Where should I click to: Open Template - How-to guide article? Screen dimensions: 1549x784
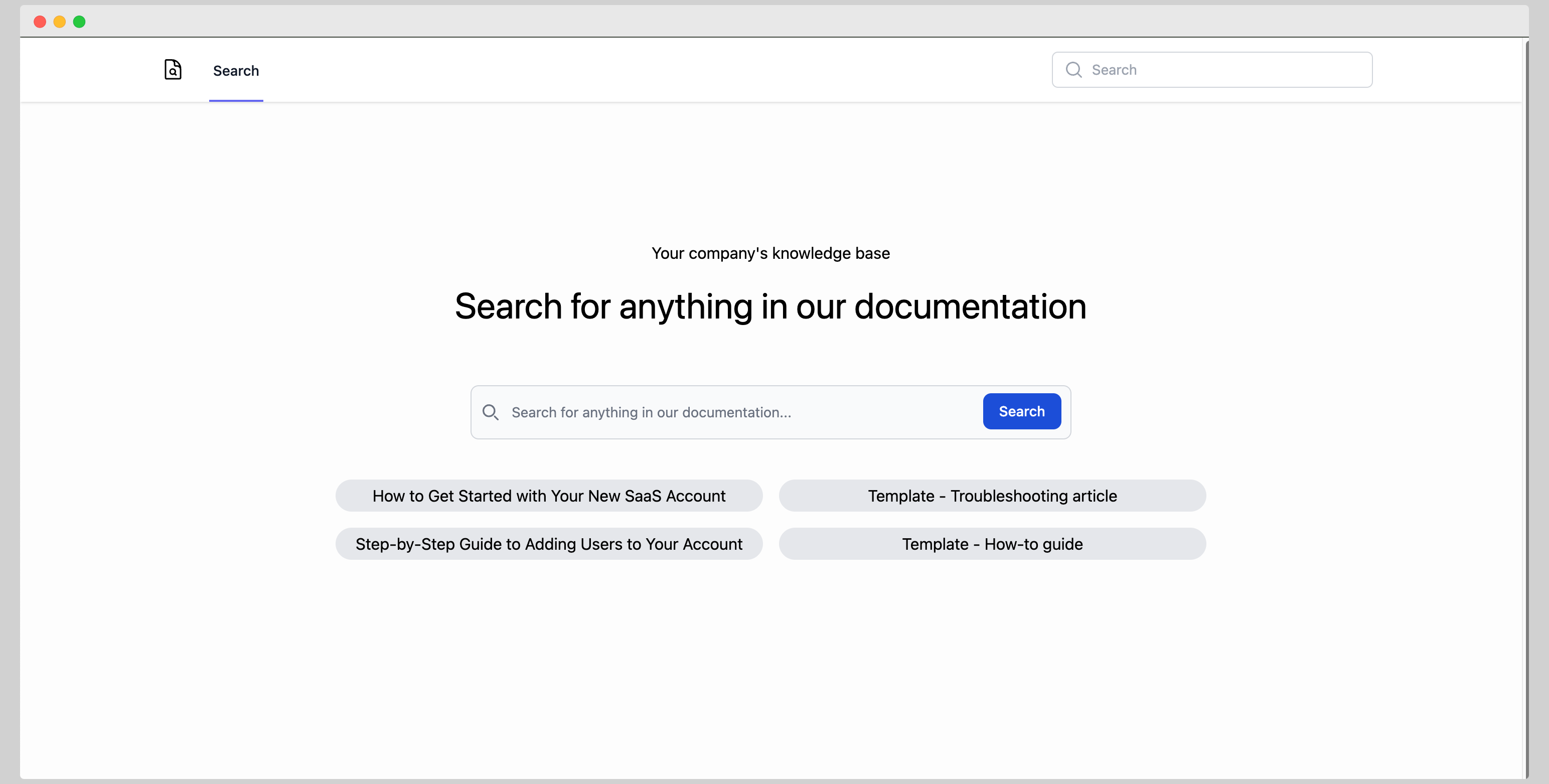(x=992, y=544)
